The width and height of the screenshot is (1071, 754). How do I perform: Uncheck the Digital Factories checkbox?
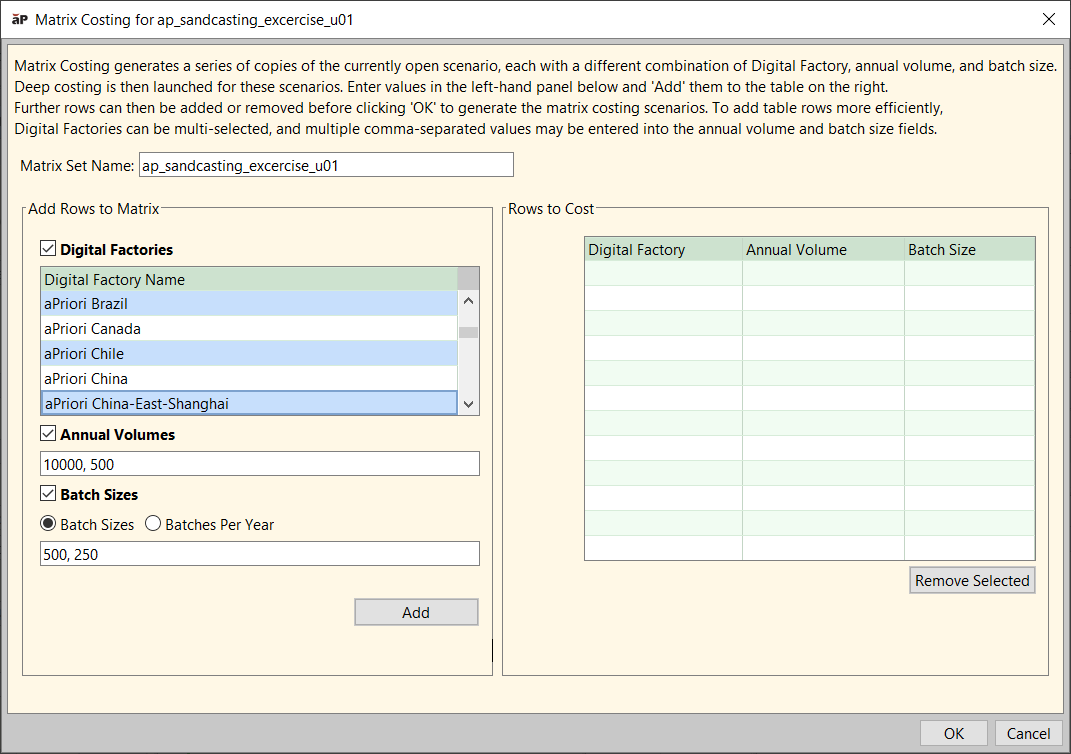coord(48,249)
